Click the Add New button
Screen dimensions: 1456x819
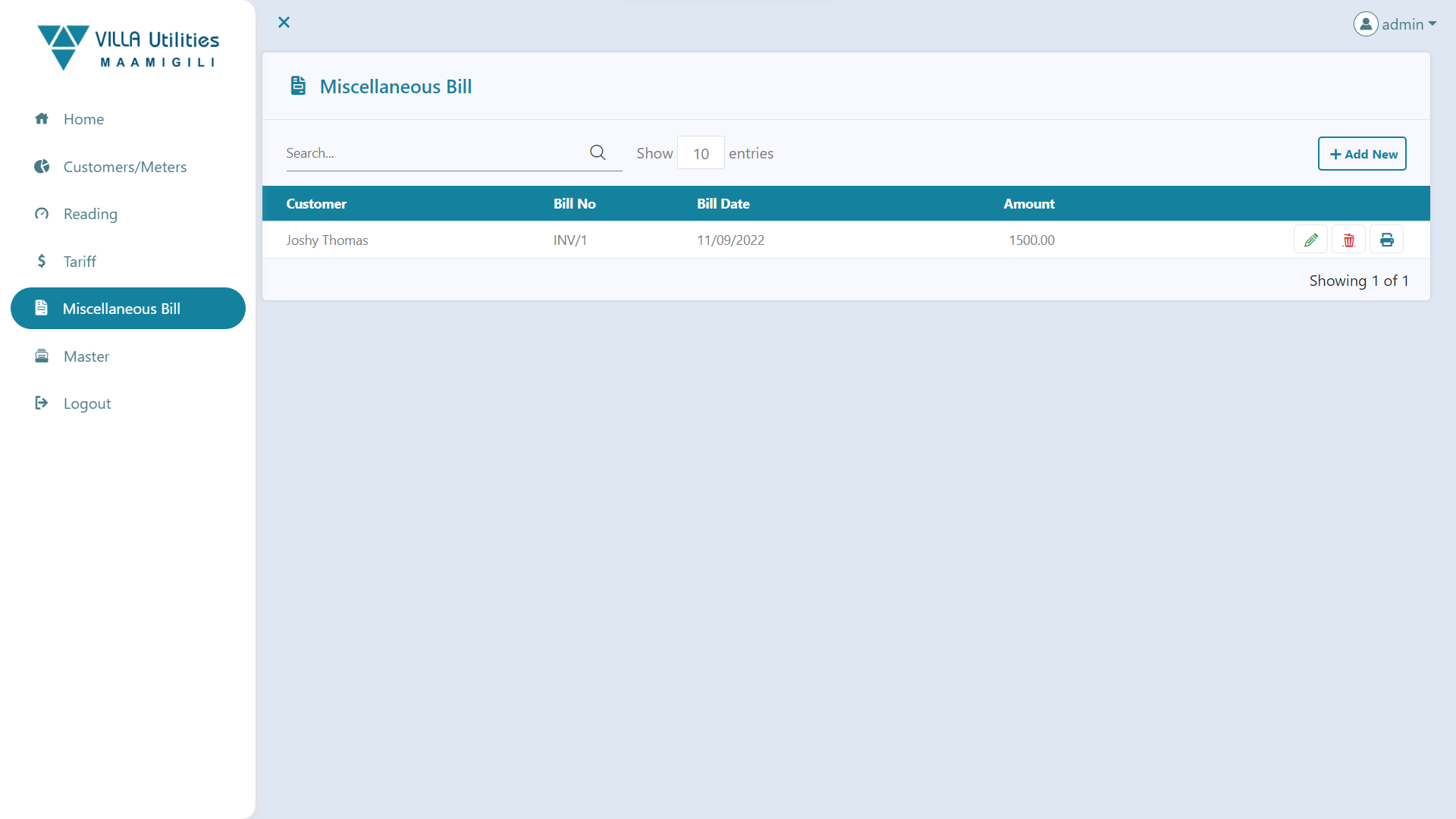[x=1362, y=154]
